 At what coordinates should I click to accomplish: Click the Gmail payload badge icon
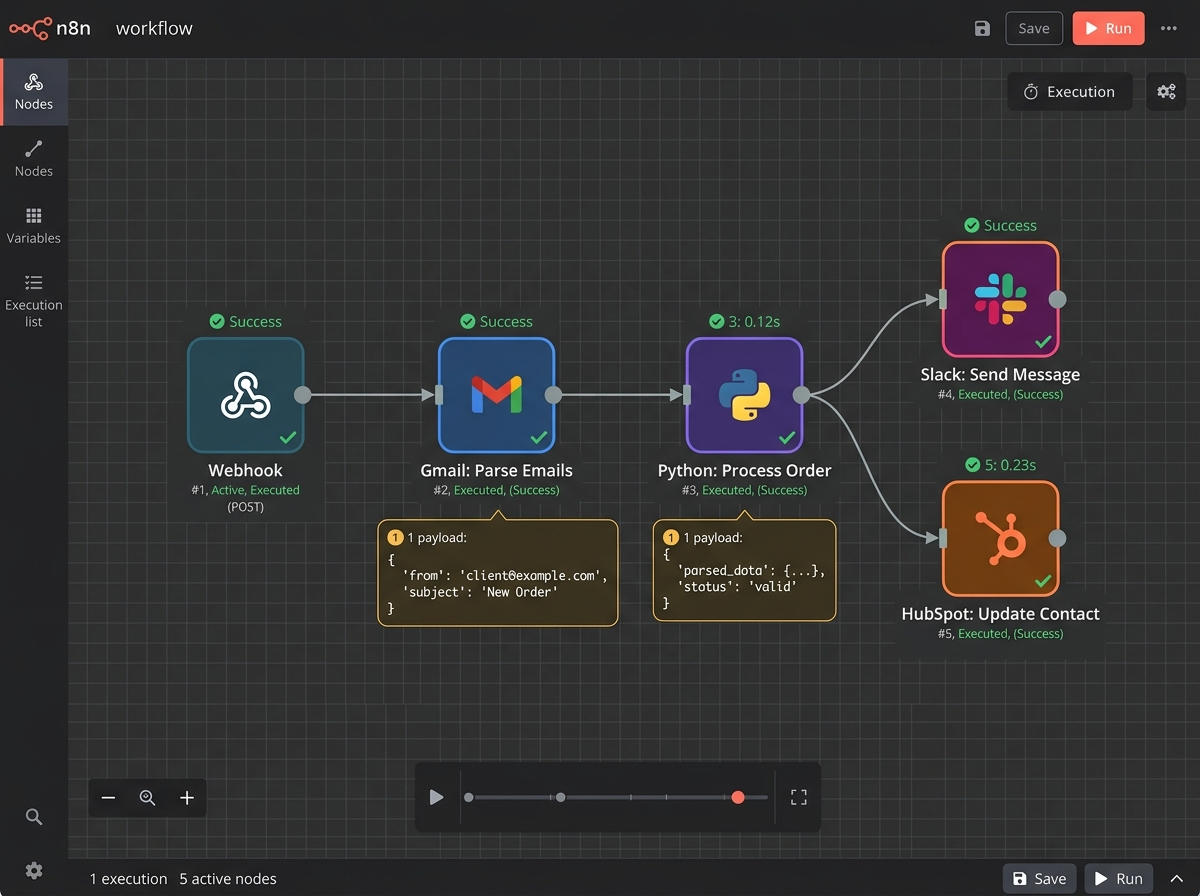[394, 537]
